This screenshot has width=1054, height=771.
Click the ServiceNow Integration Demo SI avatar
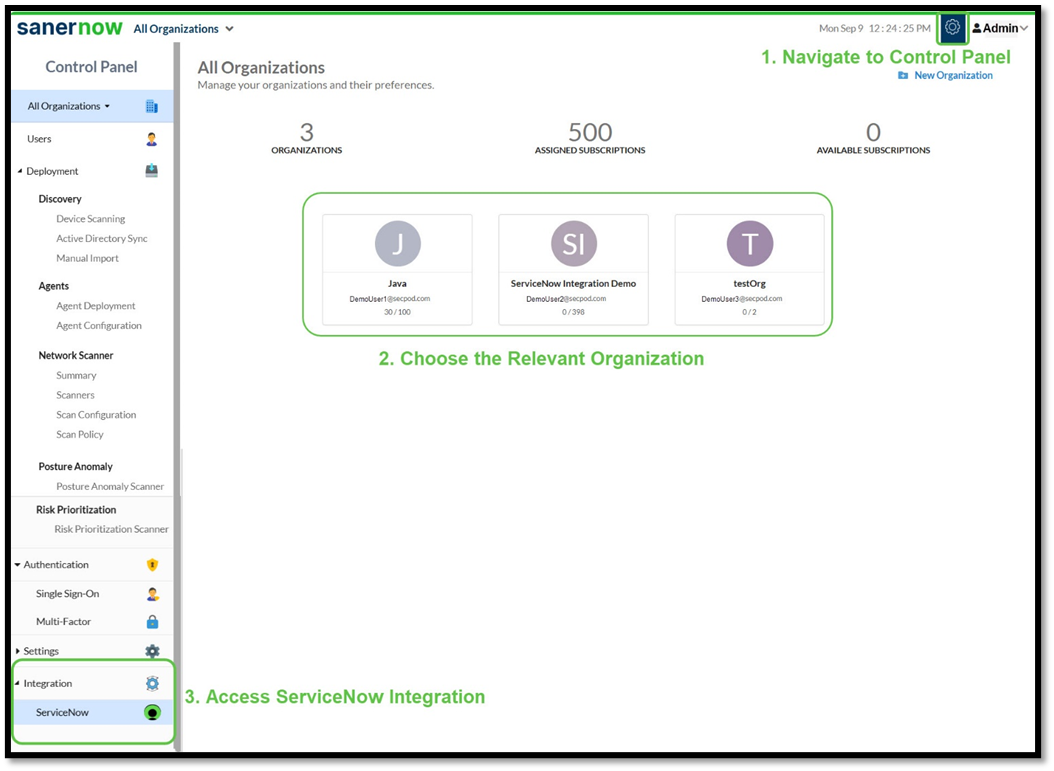tap(573, 243)
